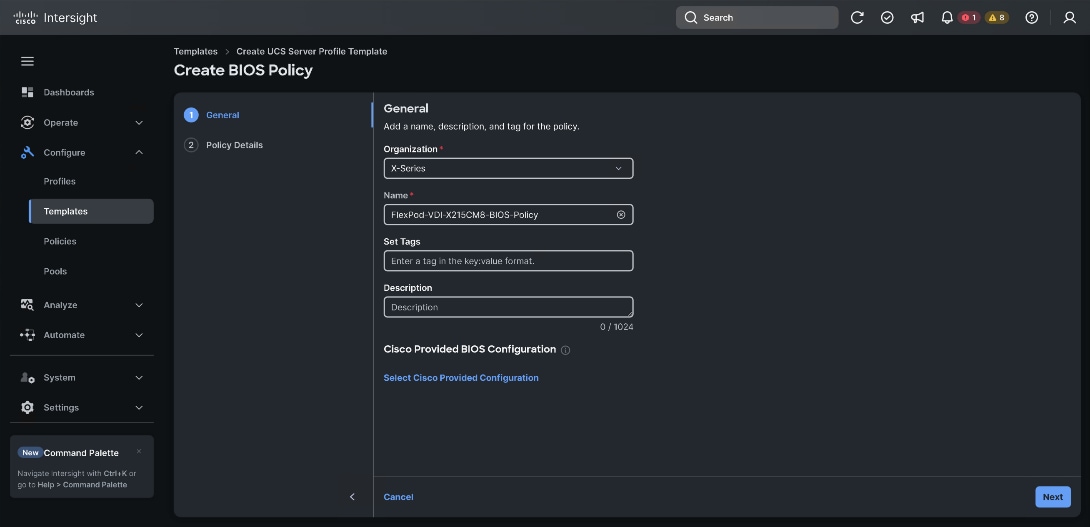
Task: Click the Configure wrench icon
Action: [27, 152]
